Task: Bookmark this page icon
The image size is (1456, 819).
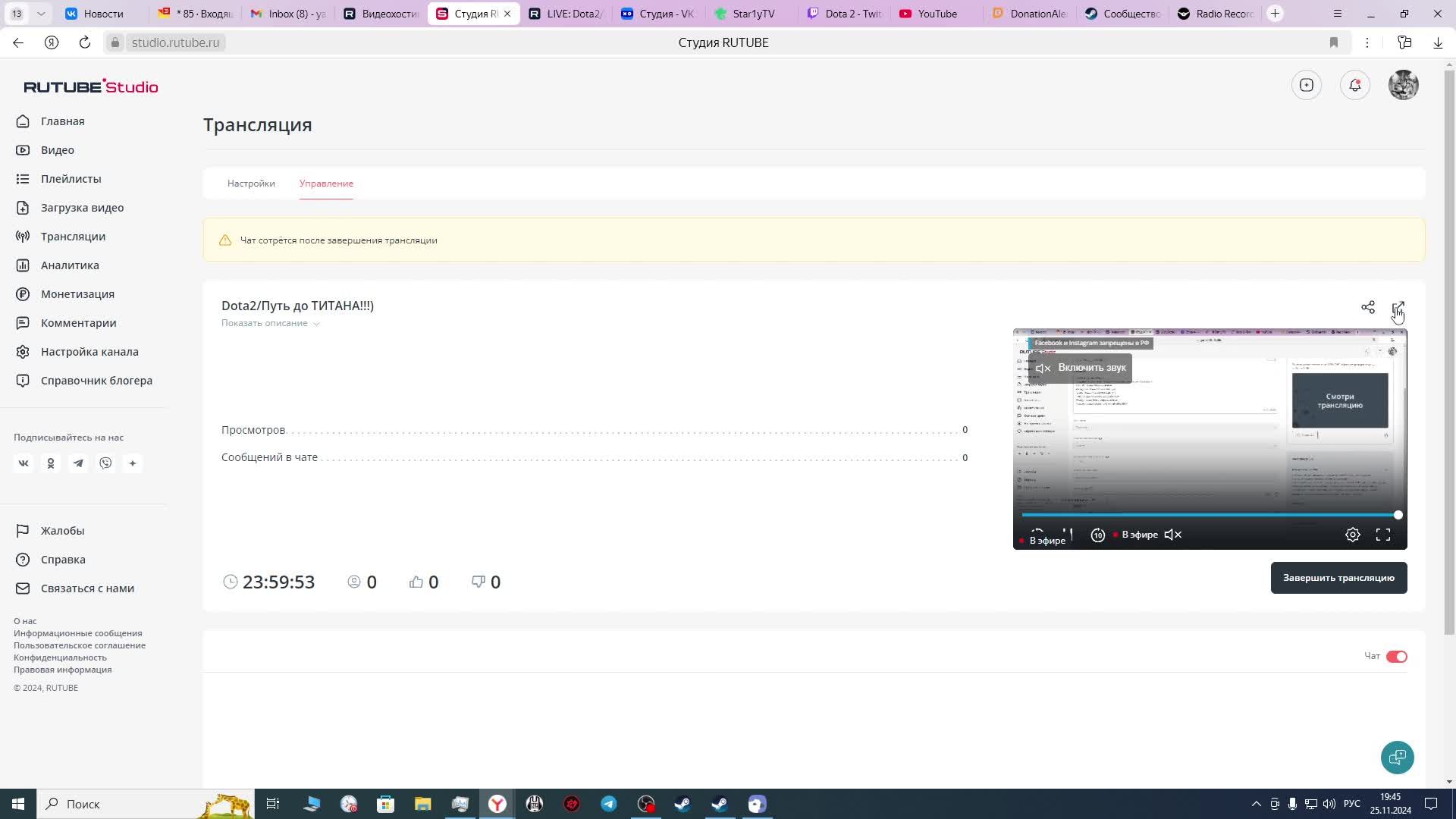Action: [x=1334, y=42]
